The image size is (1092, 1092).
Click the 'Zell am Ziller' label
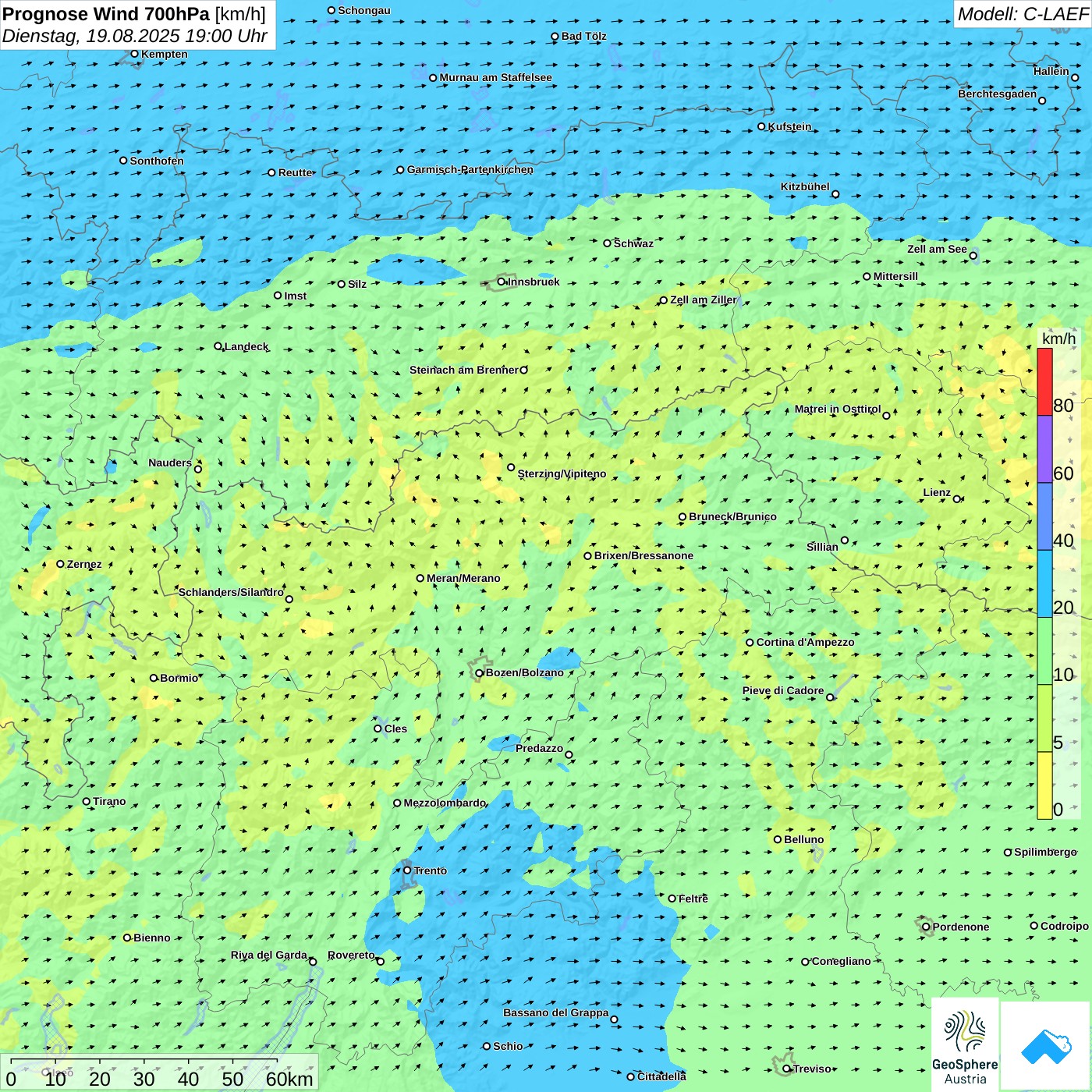[703, 300]
